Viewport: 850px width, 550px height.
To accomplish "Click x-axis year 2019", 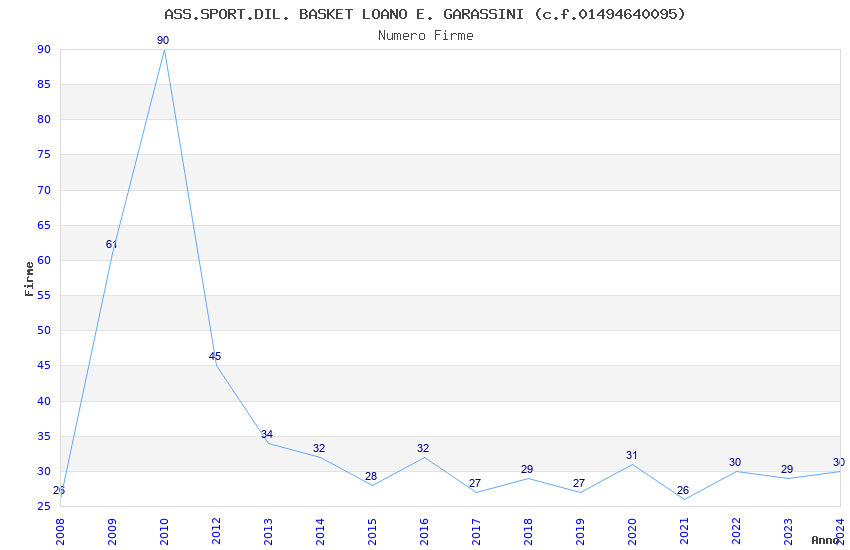I will tap(581, 532).
